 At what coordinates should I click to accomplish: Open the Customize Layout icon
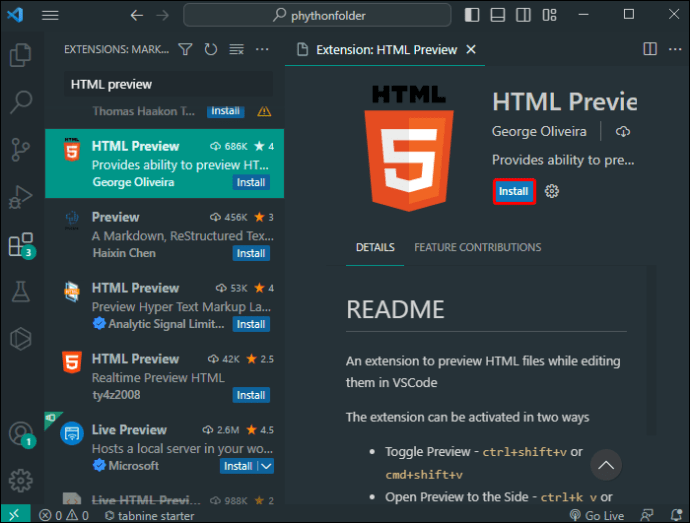(549, 15)
